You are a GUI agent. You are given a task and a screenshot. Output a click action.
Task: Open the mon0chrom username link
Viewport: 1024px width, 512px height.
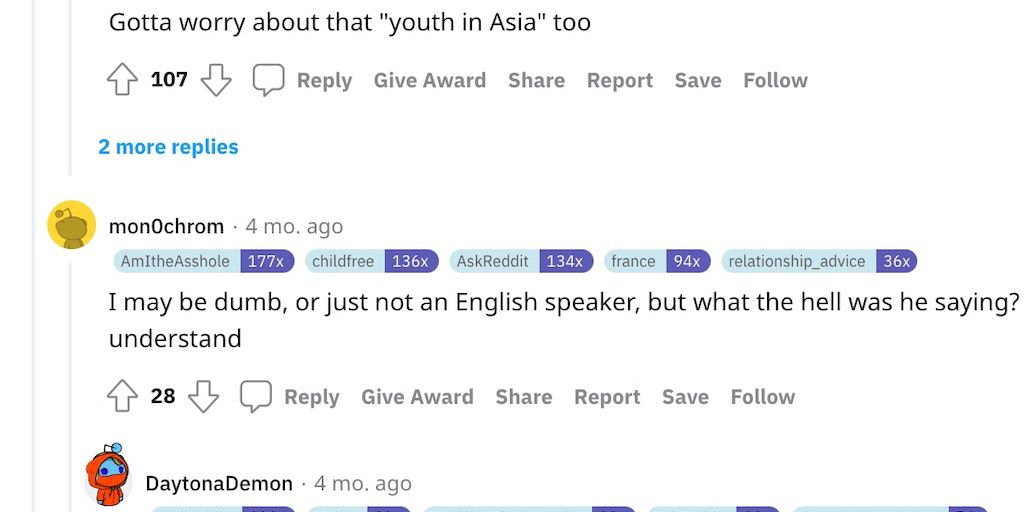coord(166,226)
